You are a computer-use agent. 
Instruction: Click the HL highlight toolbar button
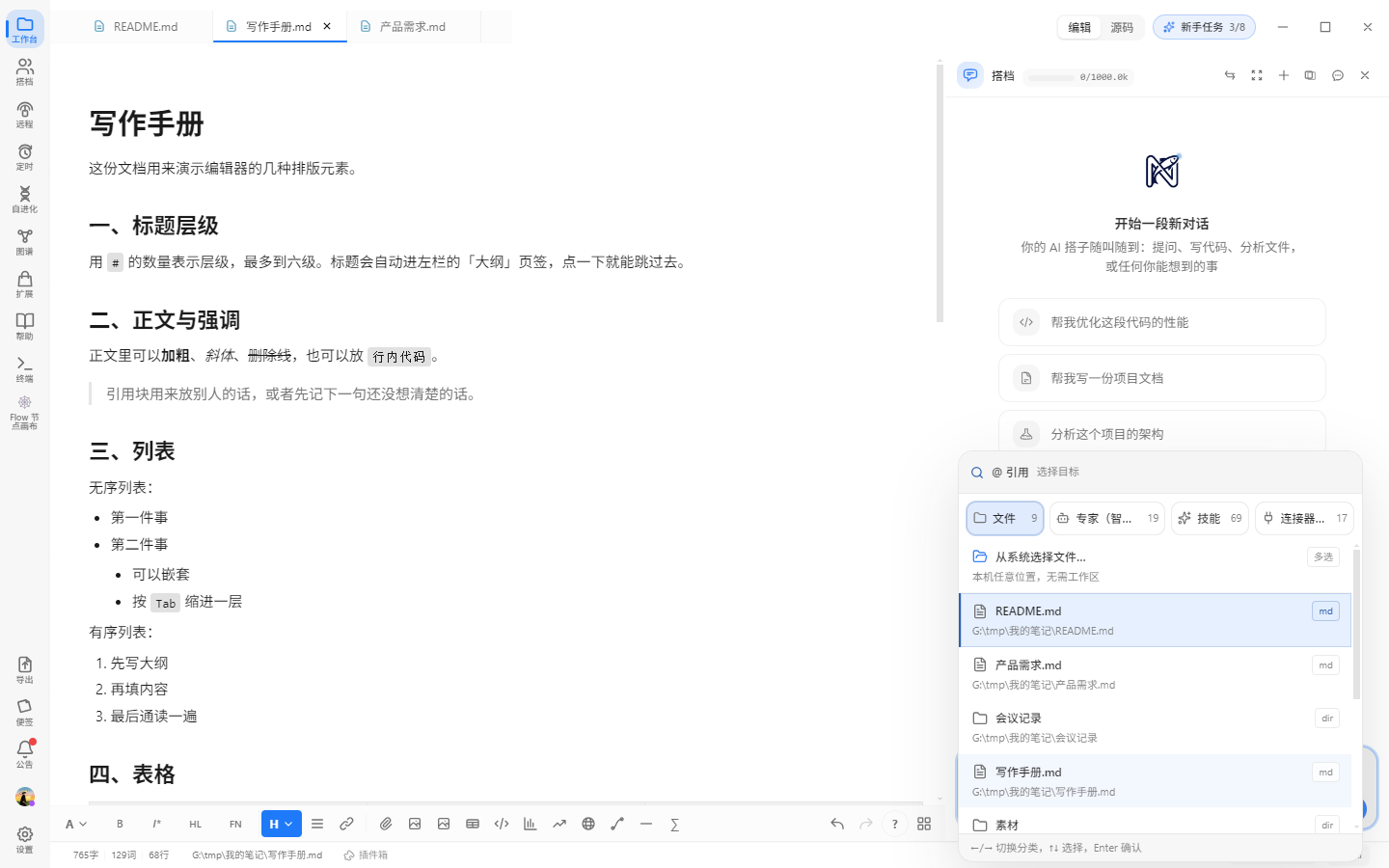[196, 824]
